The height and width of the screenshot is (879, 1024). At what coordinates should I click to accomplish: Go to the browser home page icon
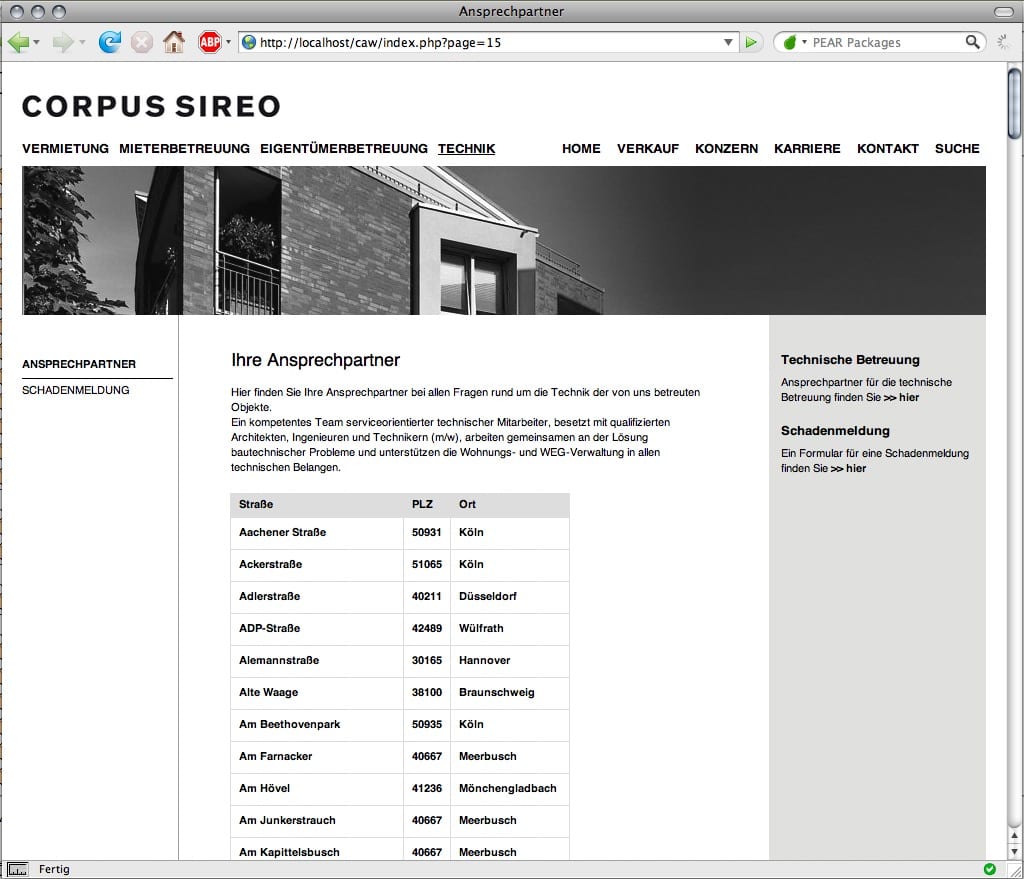tap(174, 42)
